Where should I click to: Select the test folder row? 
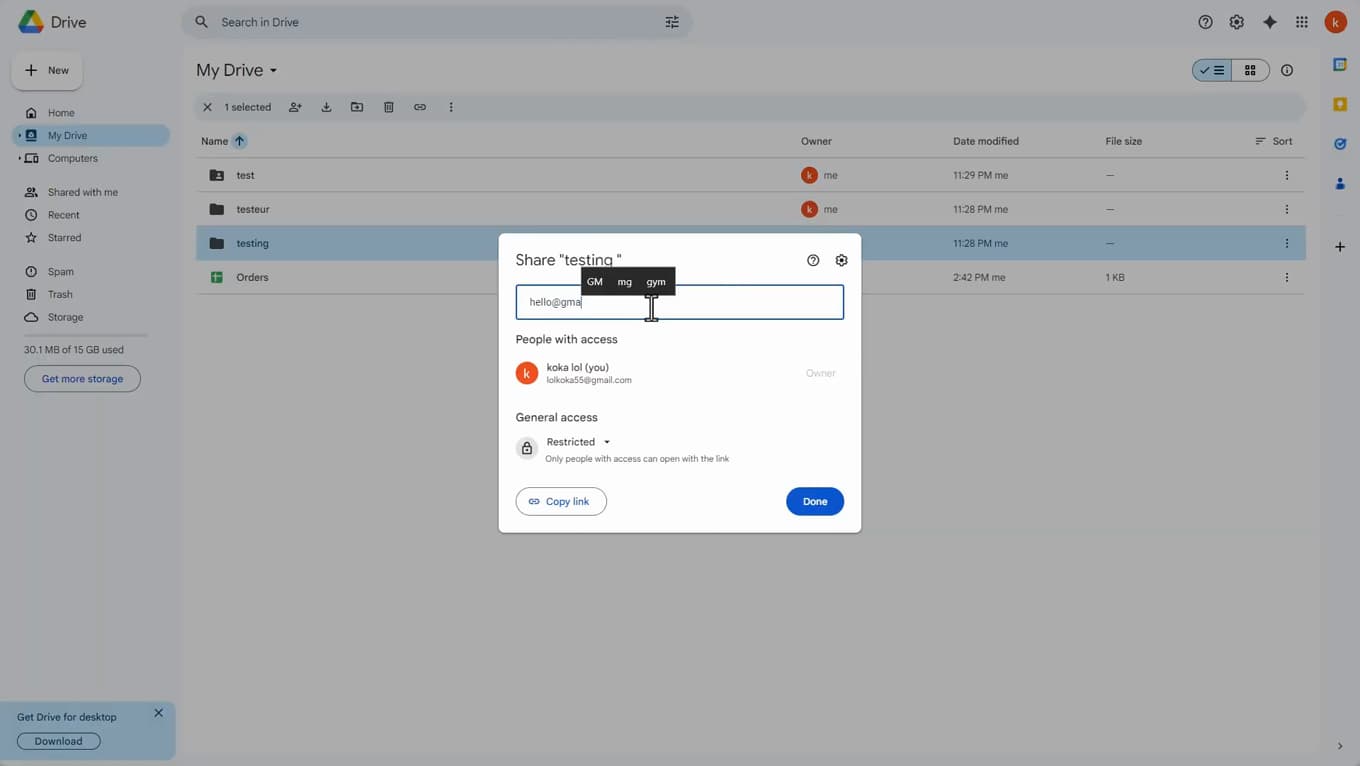click(x=750, y=175)
